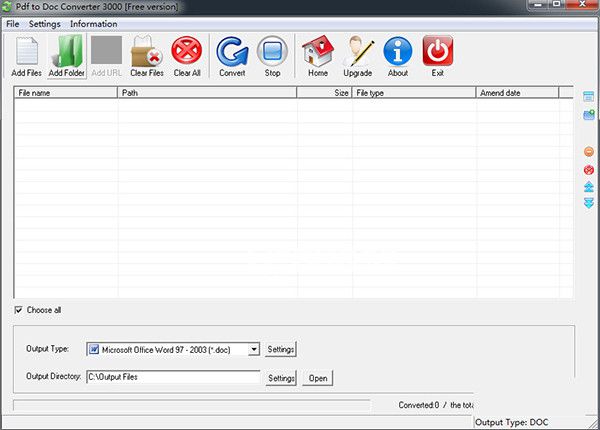
Task: Click the 'Output Directory:' label
Action: (x=54, y=376)
